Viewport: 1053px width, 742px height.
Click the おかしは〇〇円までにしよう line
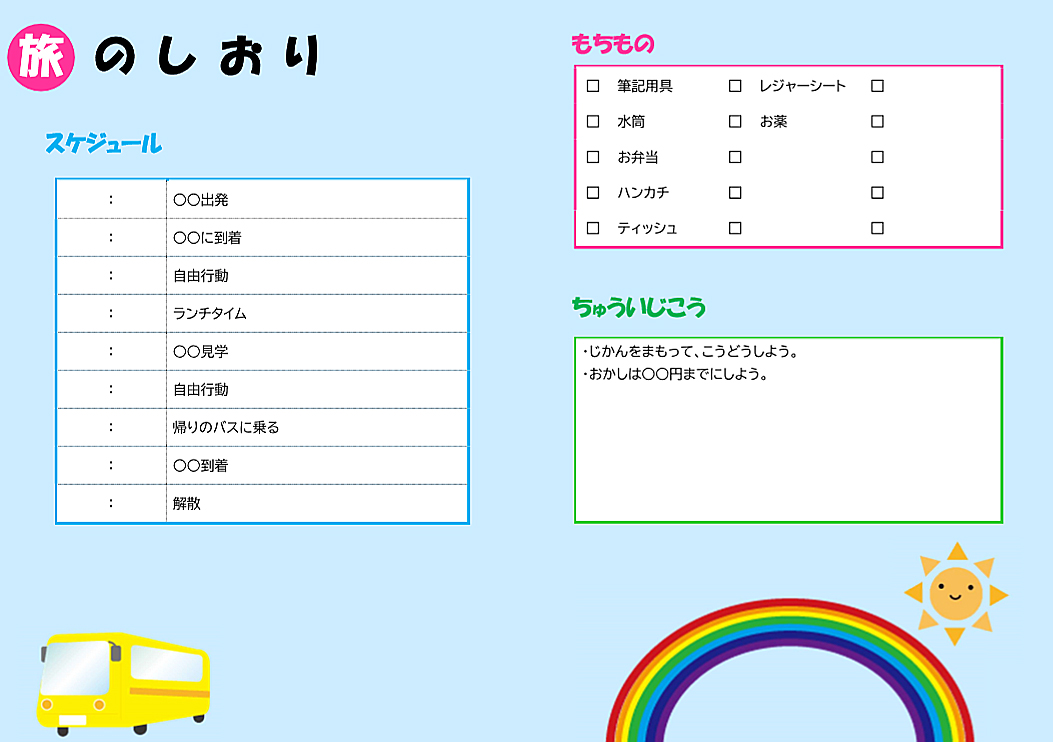[x=674, y=375]
